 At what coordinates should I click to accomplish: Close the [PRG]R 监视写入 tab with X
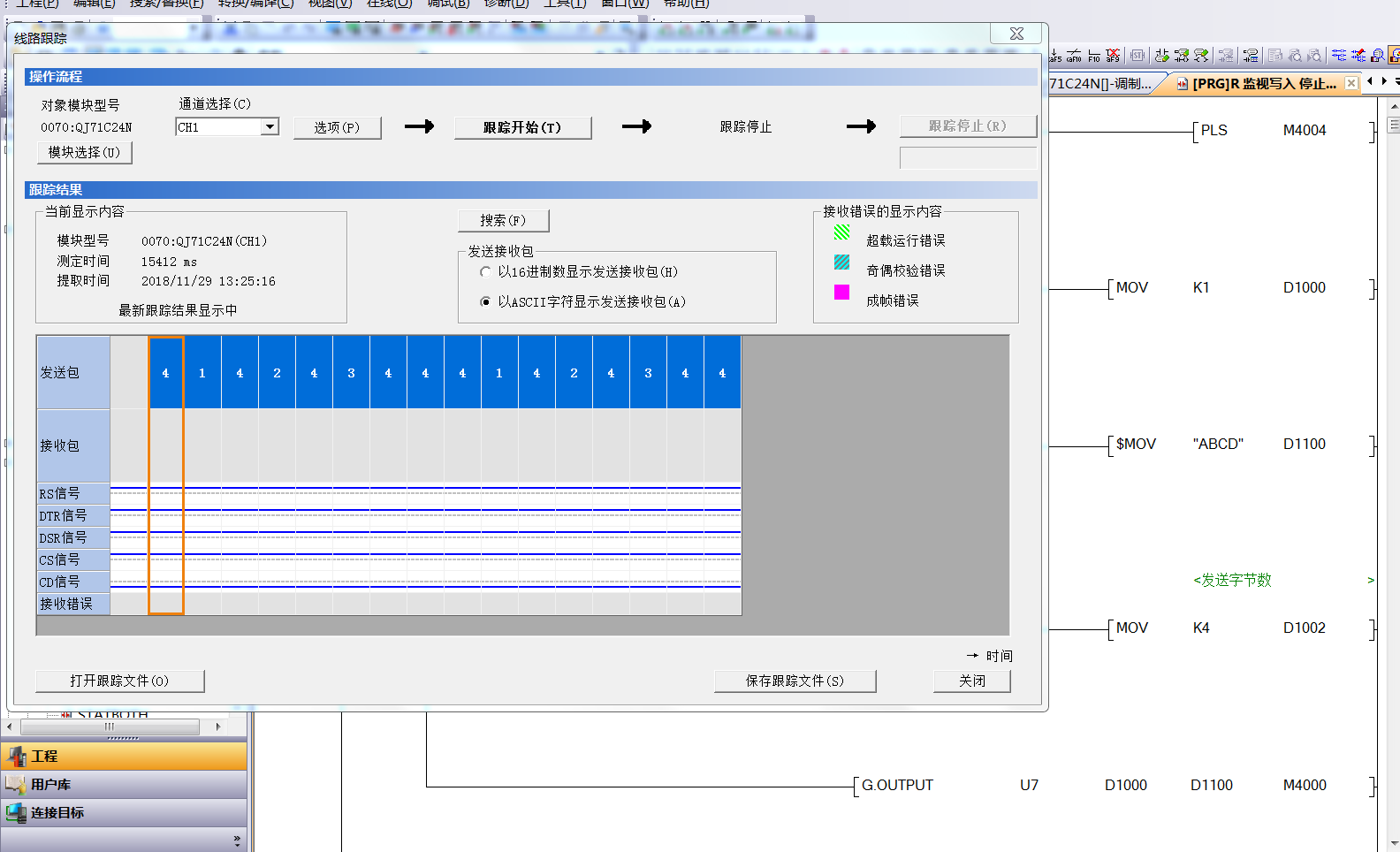click(1351, 84)
